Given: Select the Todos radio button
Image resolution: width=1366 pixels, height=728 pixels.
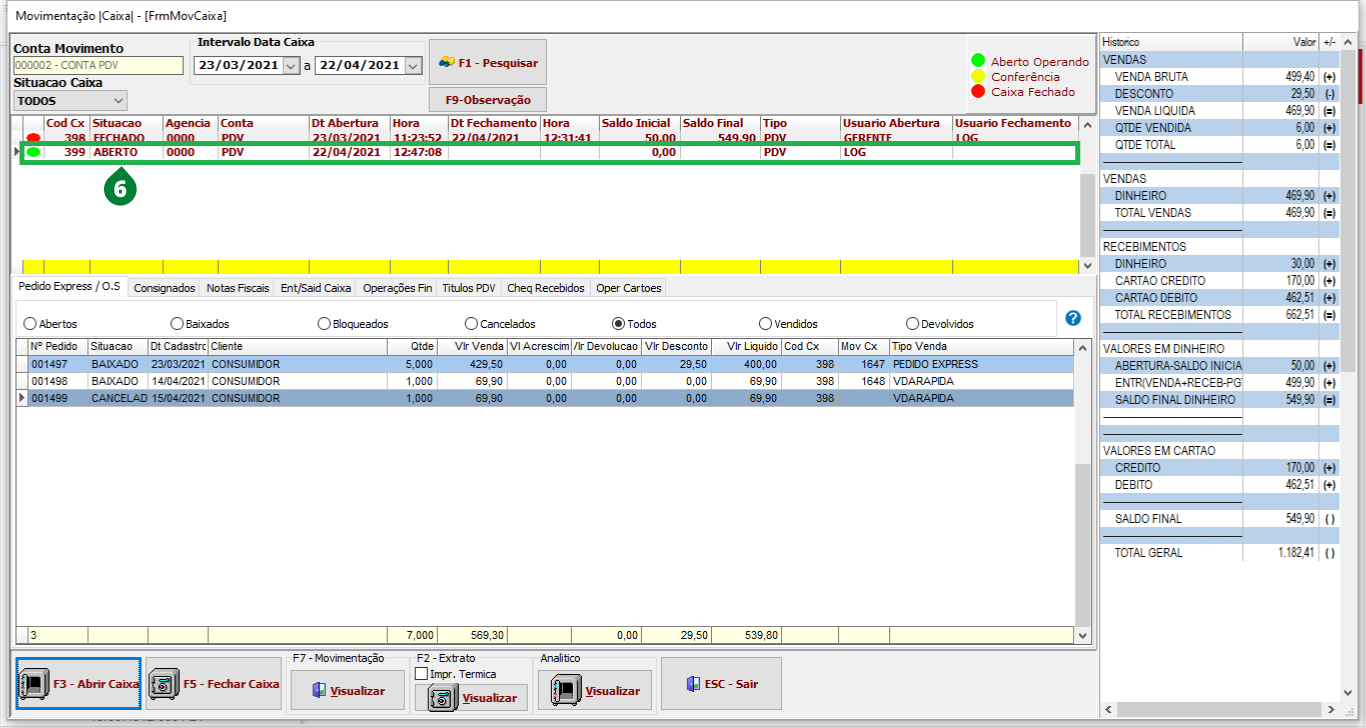Looking at the screenshot, I should [619, 324].
